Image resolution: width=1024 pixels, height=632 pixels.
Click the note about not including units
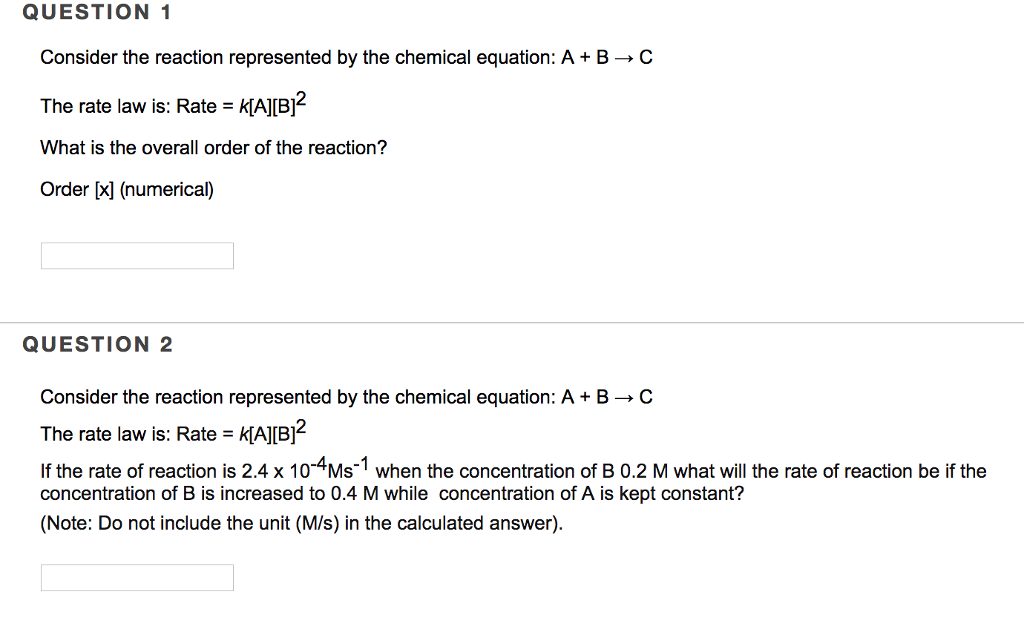(x=302, y=524)
